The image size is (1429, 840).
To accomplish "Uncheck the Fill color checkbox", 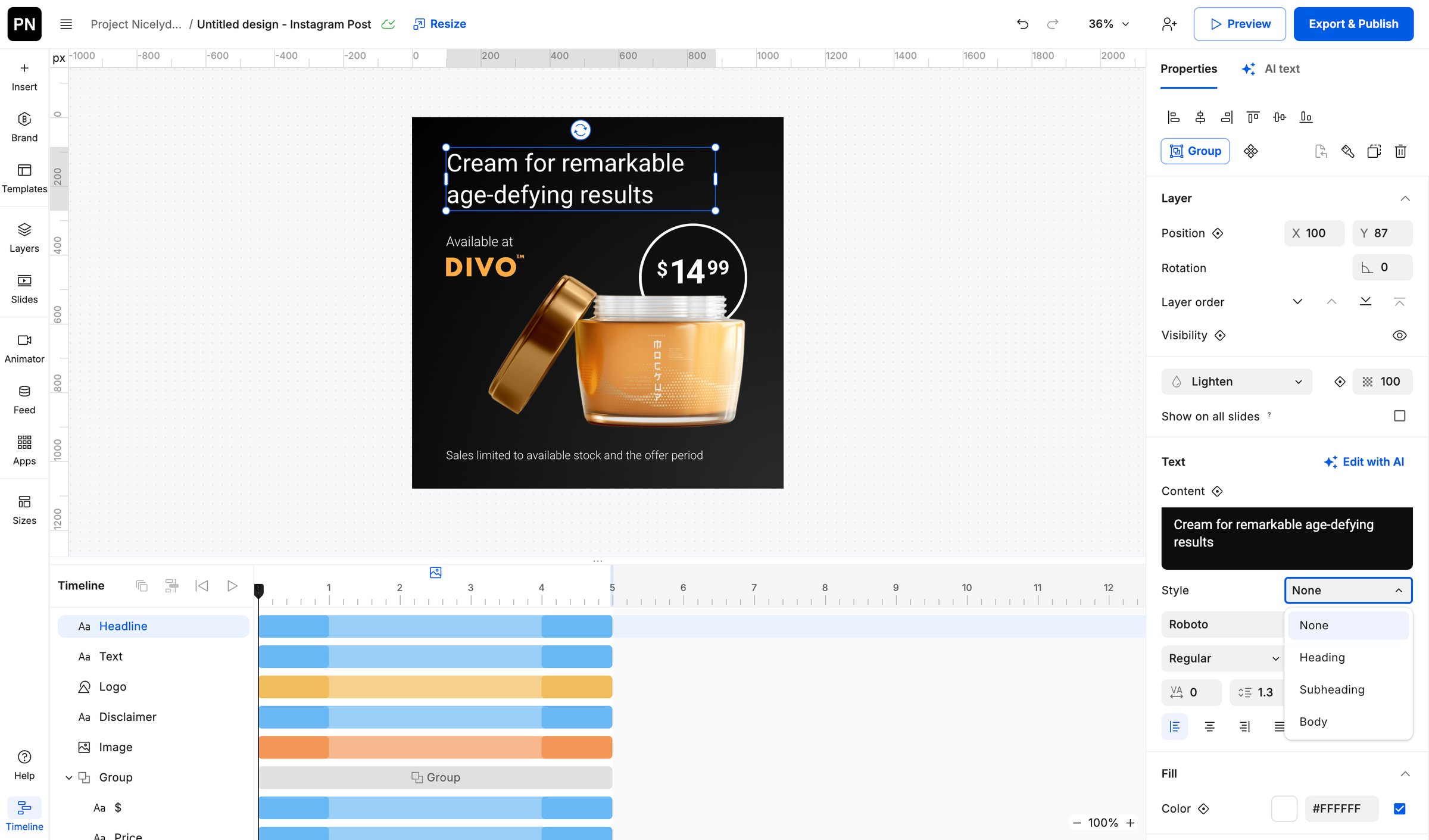I will (1400, 808).
